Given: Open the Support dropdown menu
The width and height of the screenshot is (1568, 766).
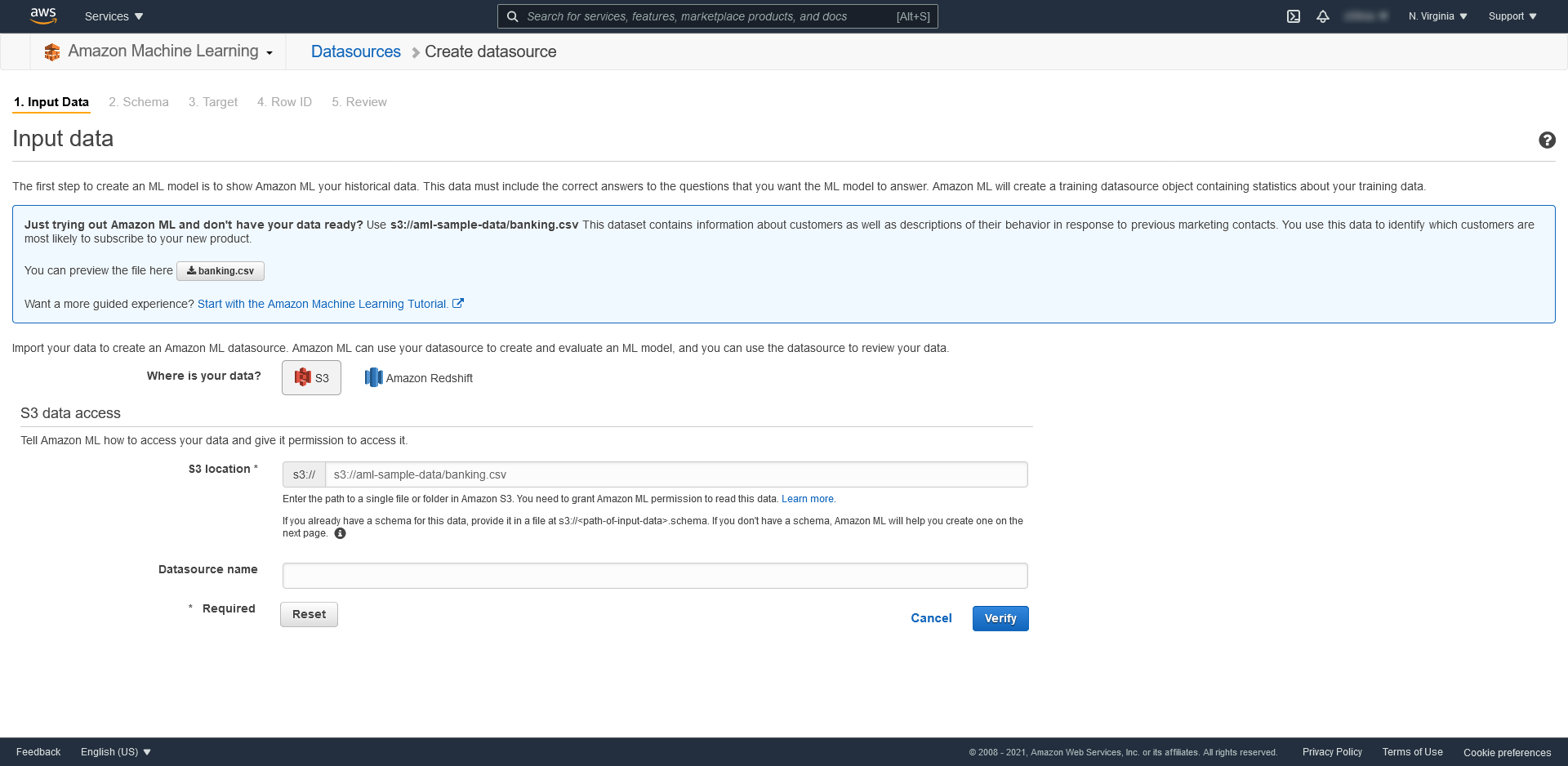Looking at the screenshot, I should click(1512, 16).
